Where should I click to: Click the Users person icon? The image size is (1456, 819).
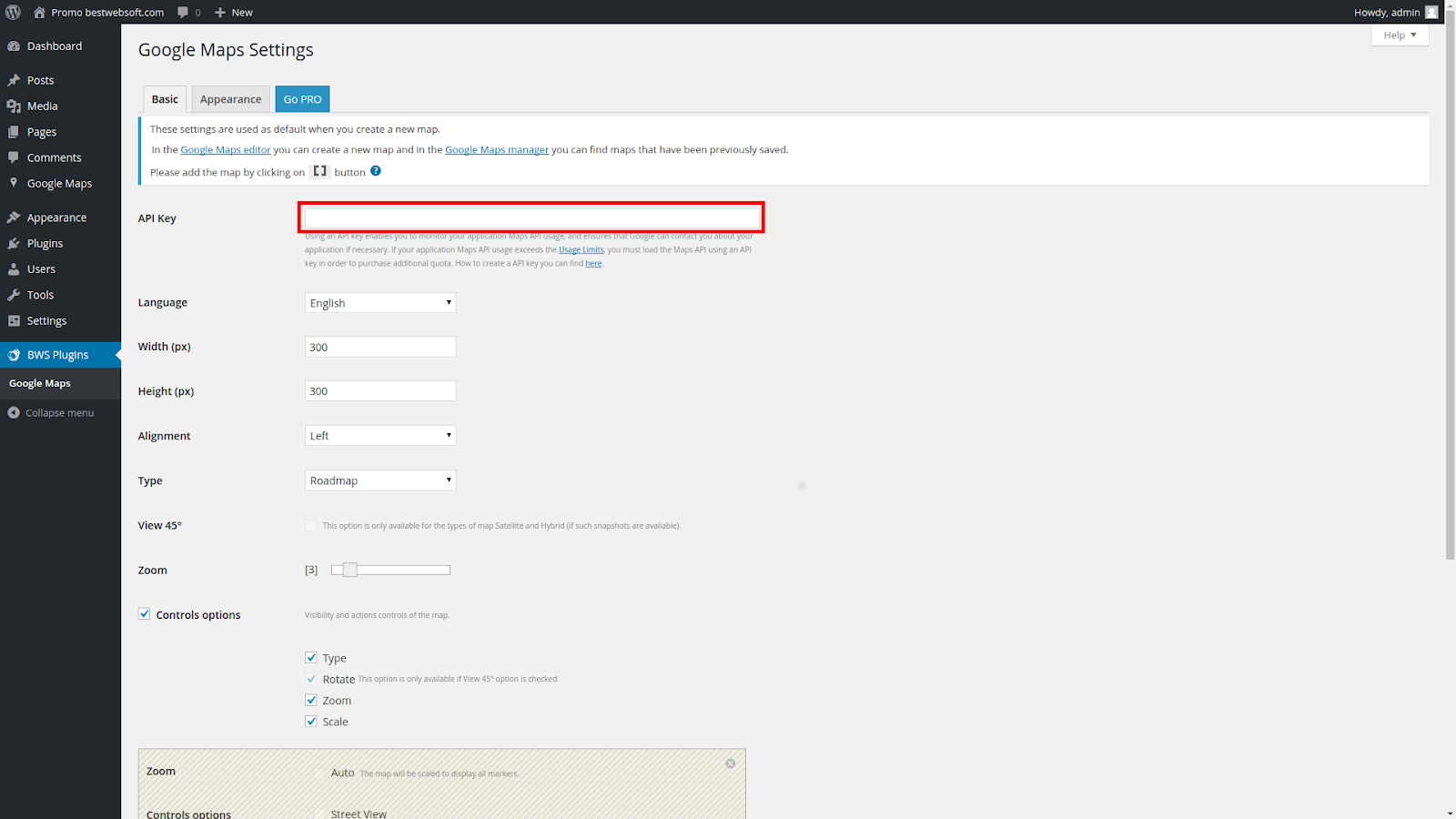[14, 269]
